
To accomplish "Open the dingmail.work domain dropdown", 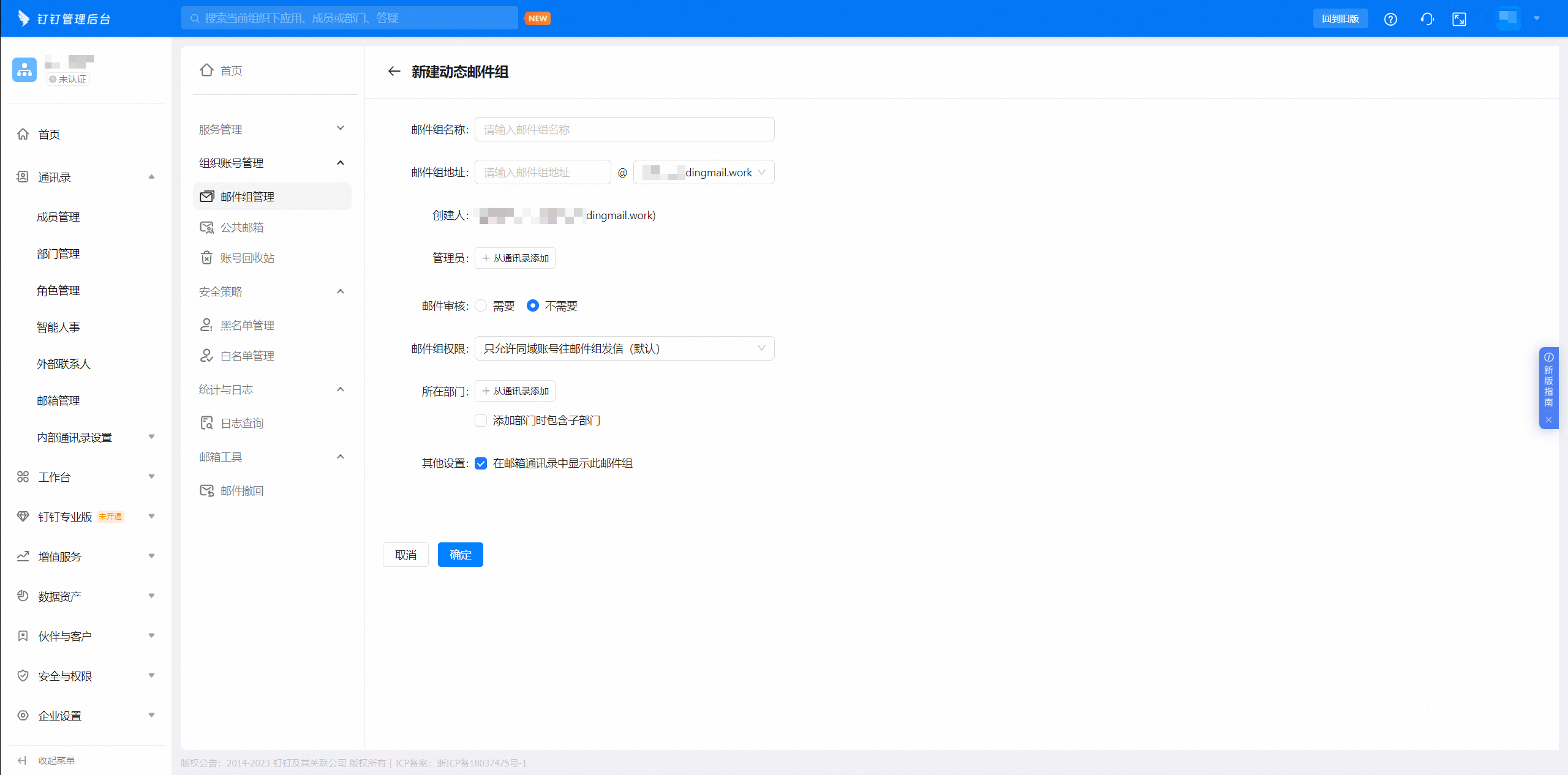I will [704, 172].
